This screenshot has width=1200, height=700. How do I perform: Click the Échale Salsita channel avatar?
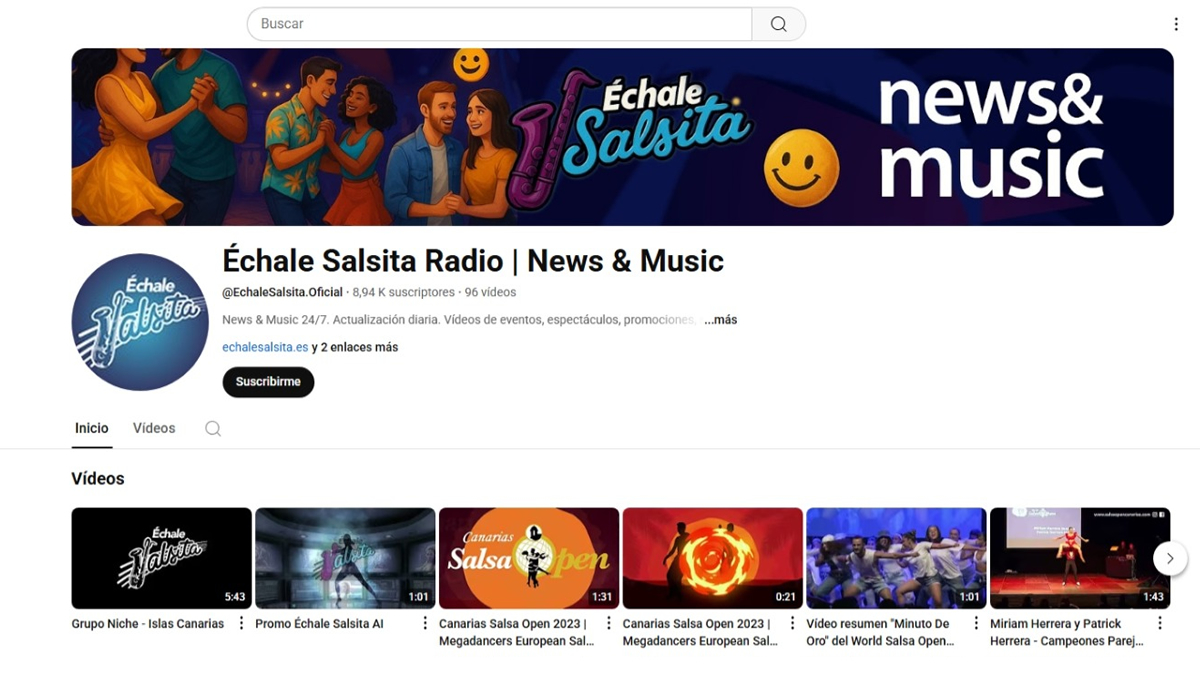click(140, 322)
